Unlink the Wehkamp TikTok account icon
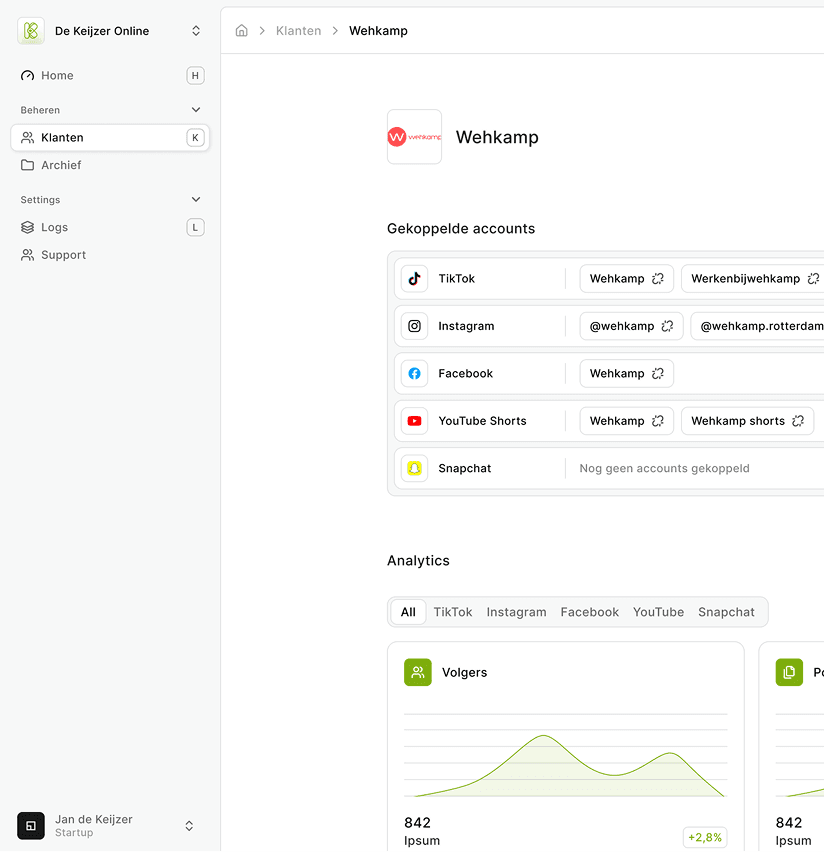 (658, 279)
